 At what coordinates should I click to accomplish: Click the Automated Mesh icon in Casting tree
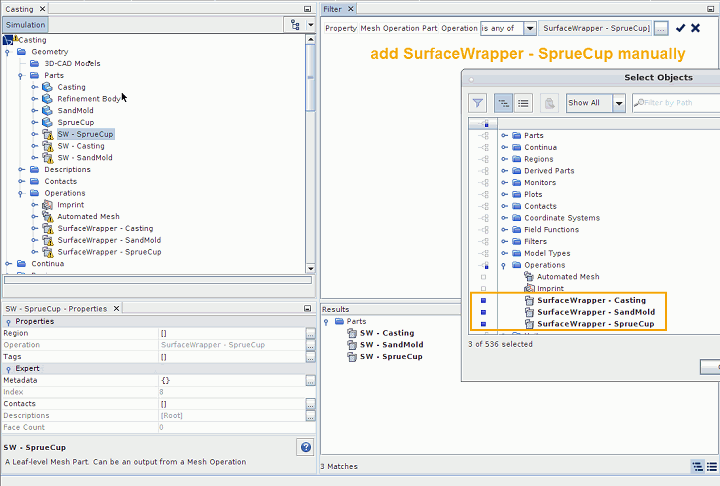pyautogui.click(x=47, y=216)
